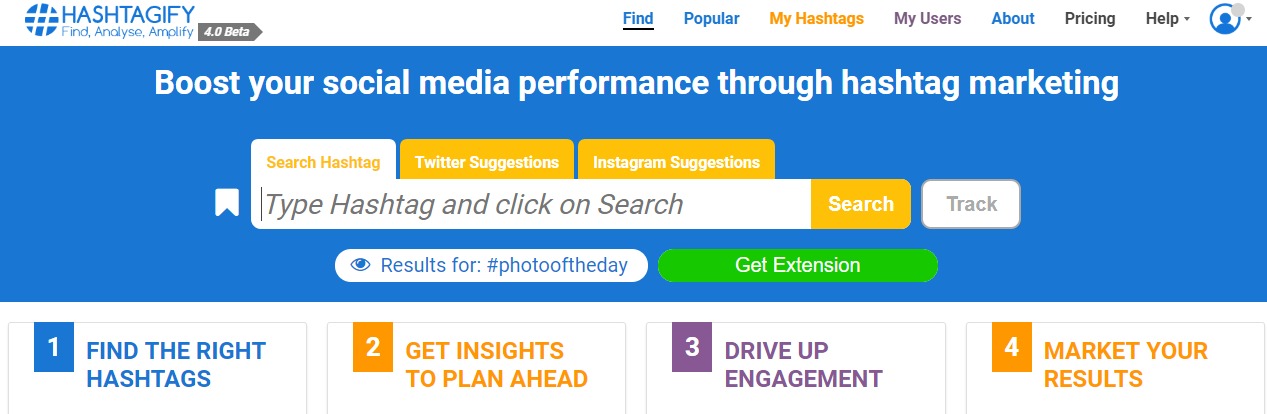
Task: Click the bookmark icon beside search box
Action: (227, 204)
